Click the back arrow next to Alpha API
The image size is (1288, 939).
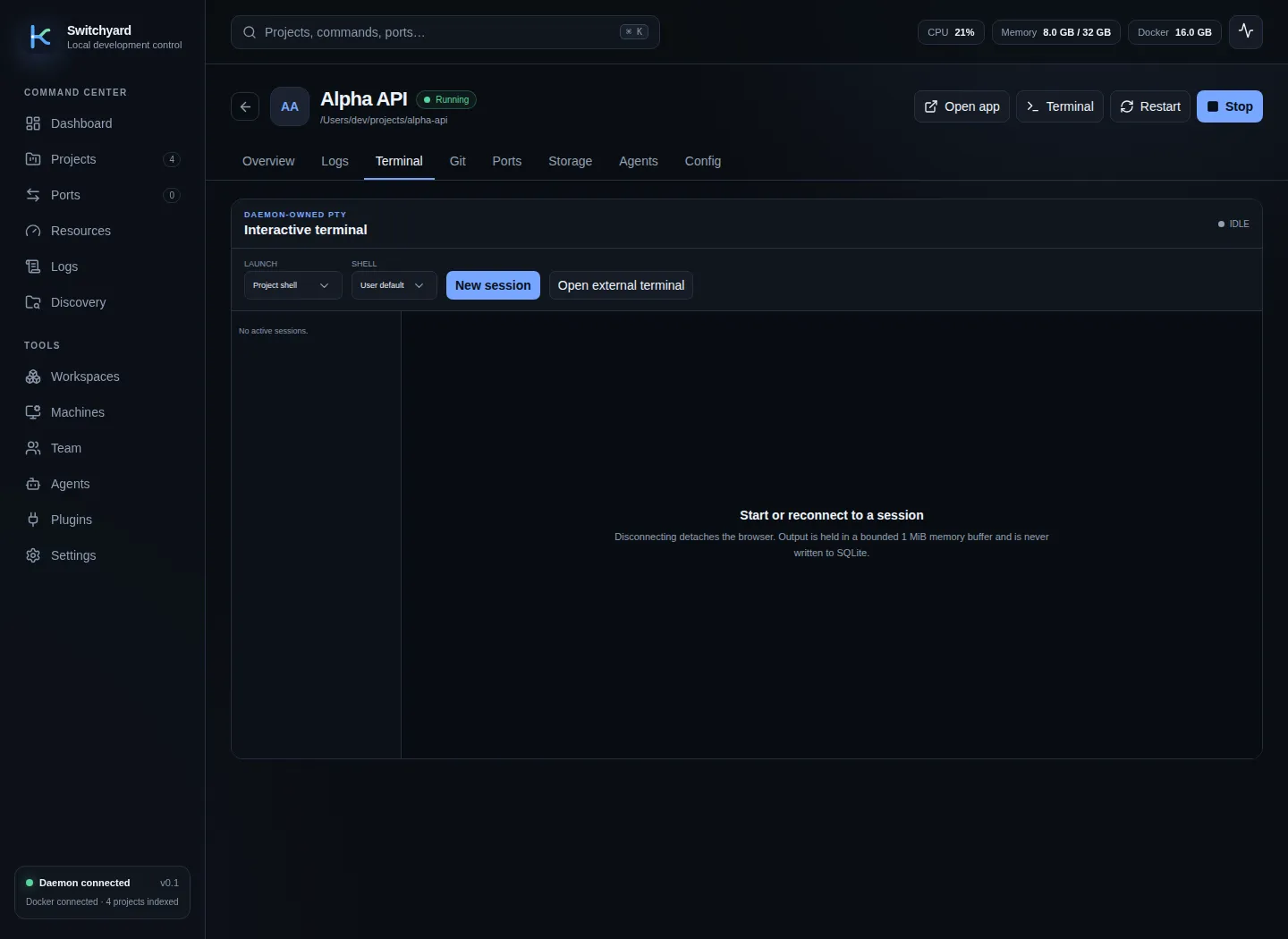coord(245,106)
